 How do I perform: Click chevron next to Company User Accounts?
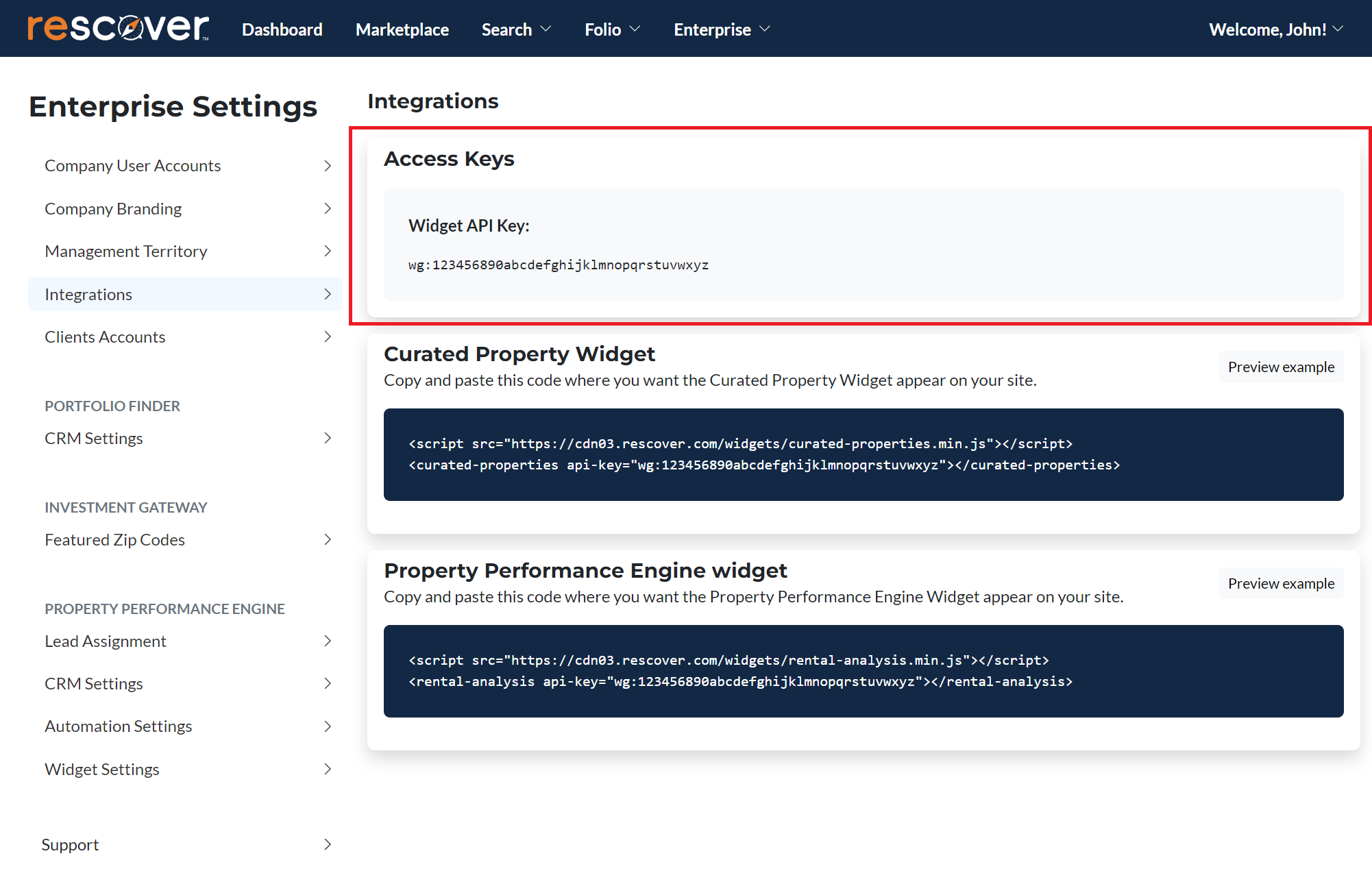coord(328,166)
